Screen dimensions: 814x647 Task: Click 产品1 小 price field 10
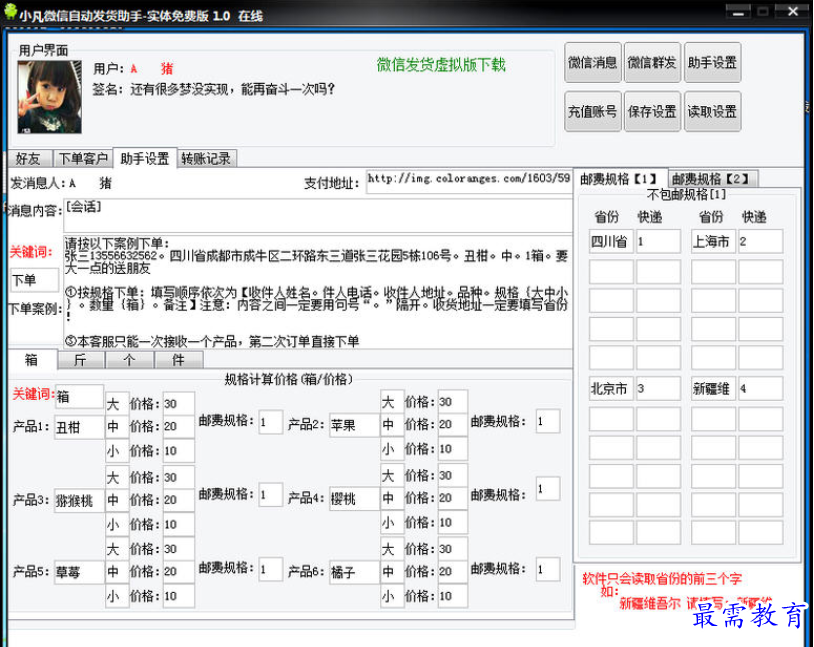(x=179, y=451)
